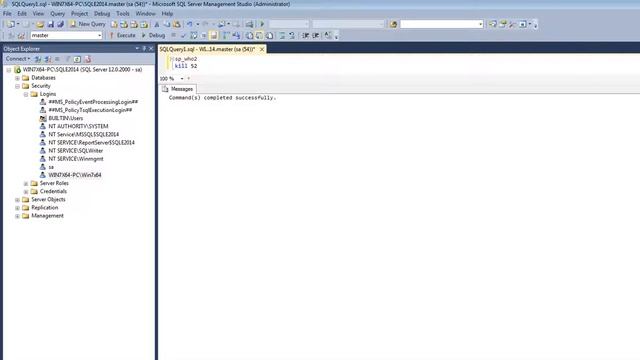Screen dimensions: 640x360
Task: Click the Analysis Services MDX Query icon
Action: [124, 24]
